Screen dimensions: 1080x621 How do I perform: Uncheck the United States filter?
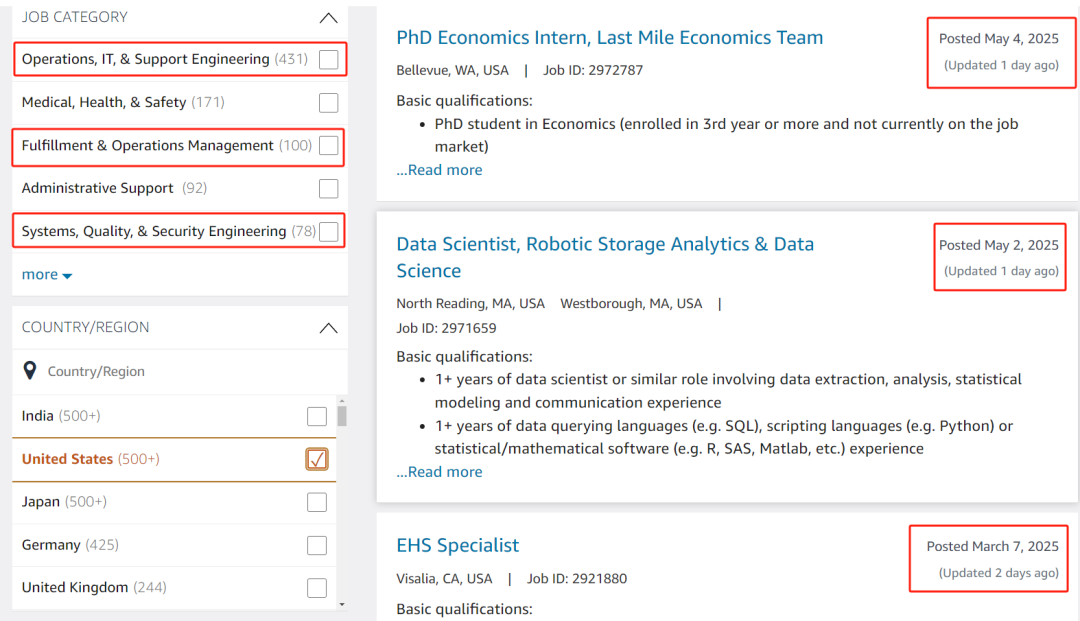click(x=317, y=459)
